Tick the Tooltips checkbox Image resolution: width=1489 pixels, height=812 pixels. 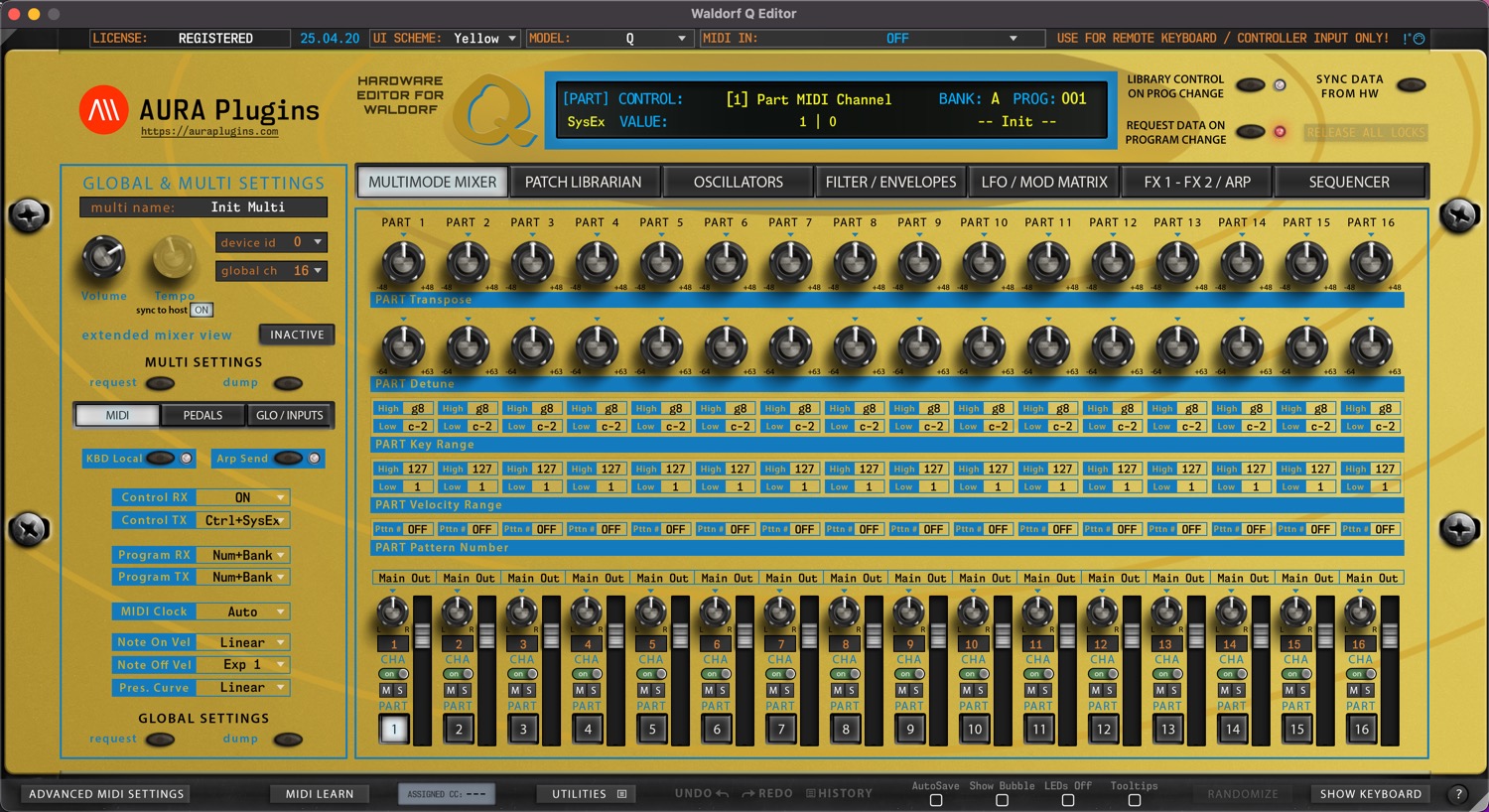click(x=1135, y=800)
